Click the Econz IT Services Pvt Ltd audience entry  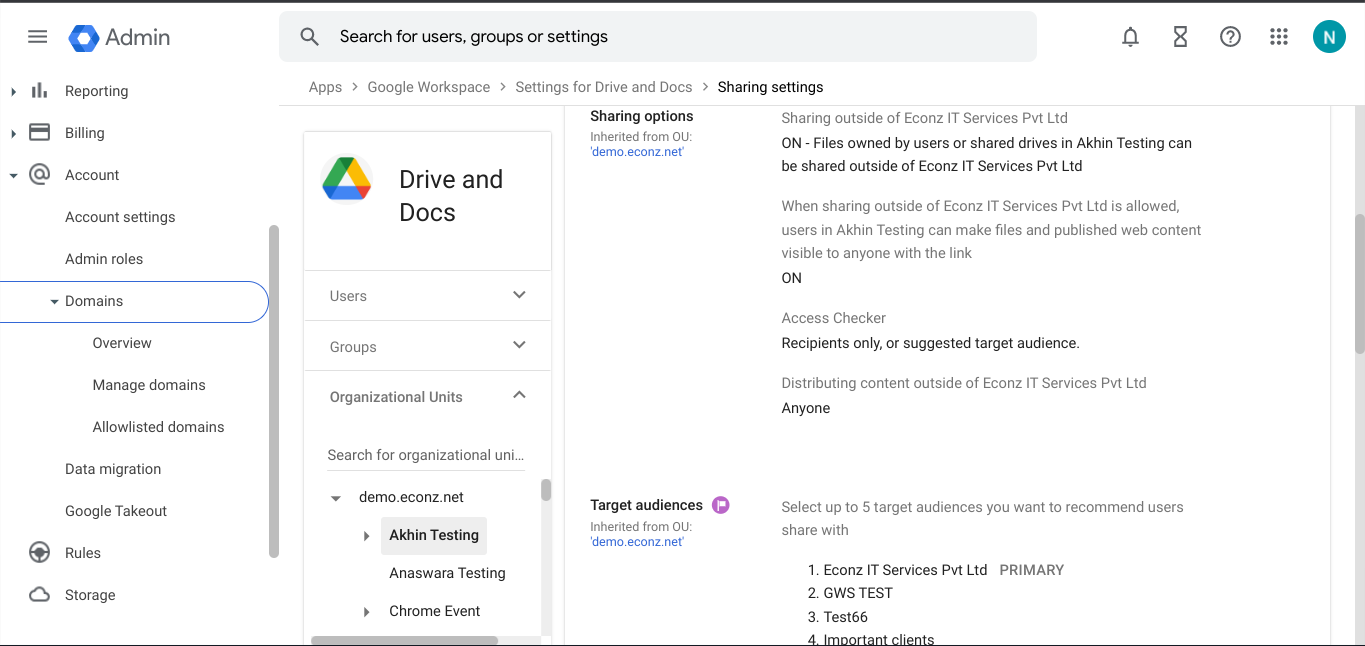pos(905,570)
